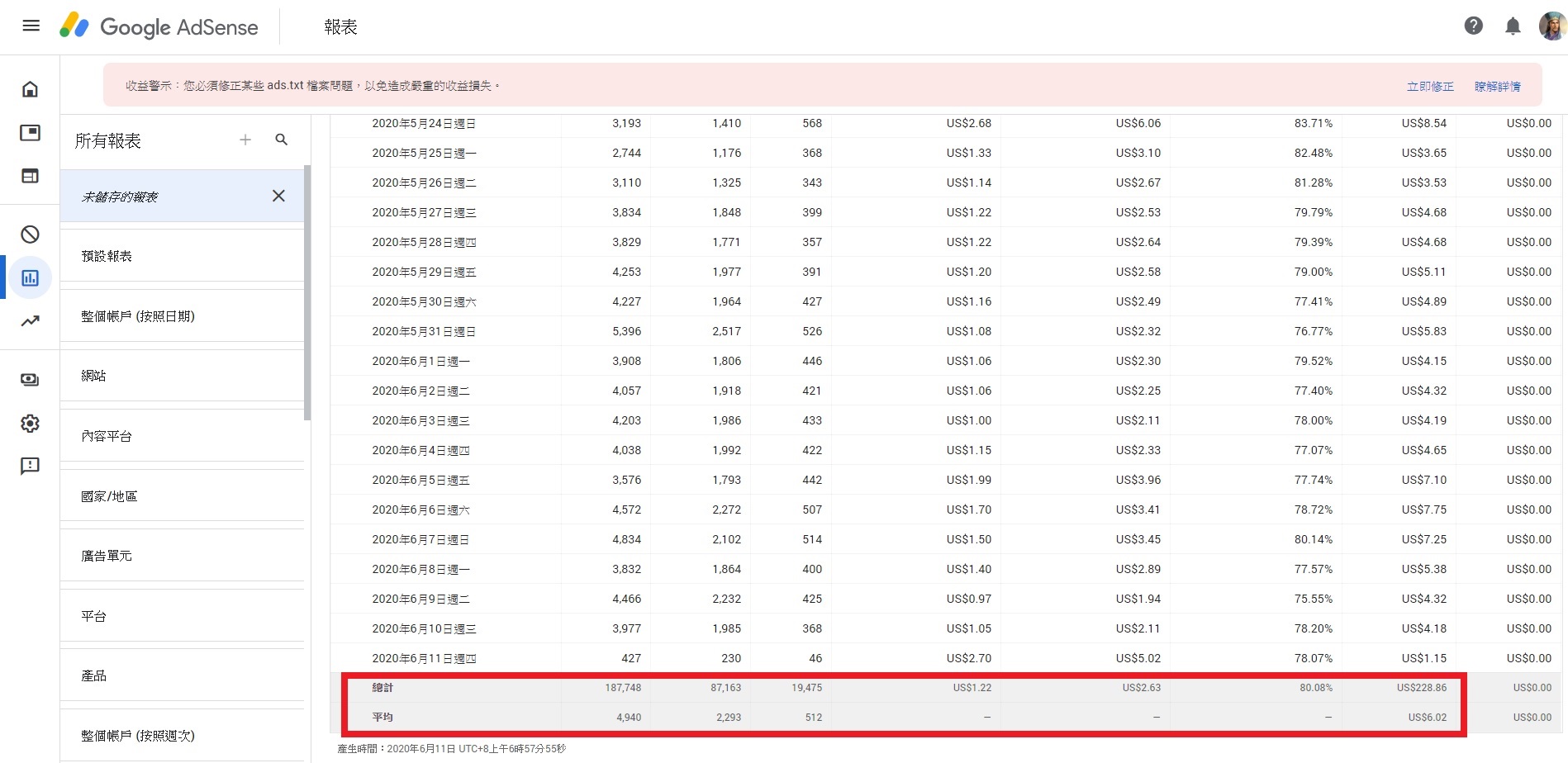The width and height of the screenshot is (1568, 763).
Task: Open the account profile avatar
Action: pyautogui.click(x=1553, y=26)
